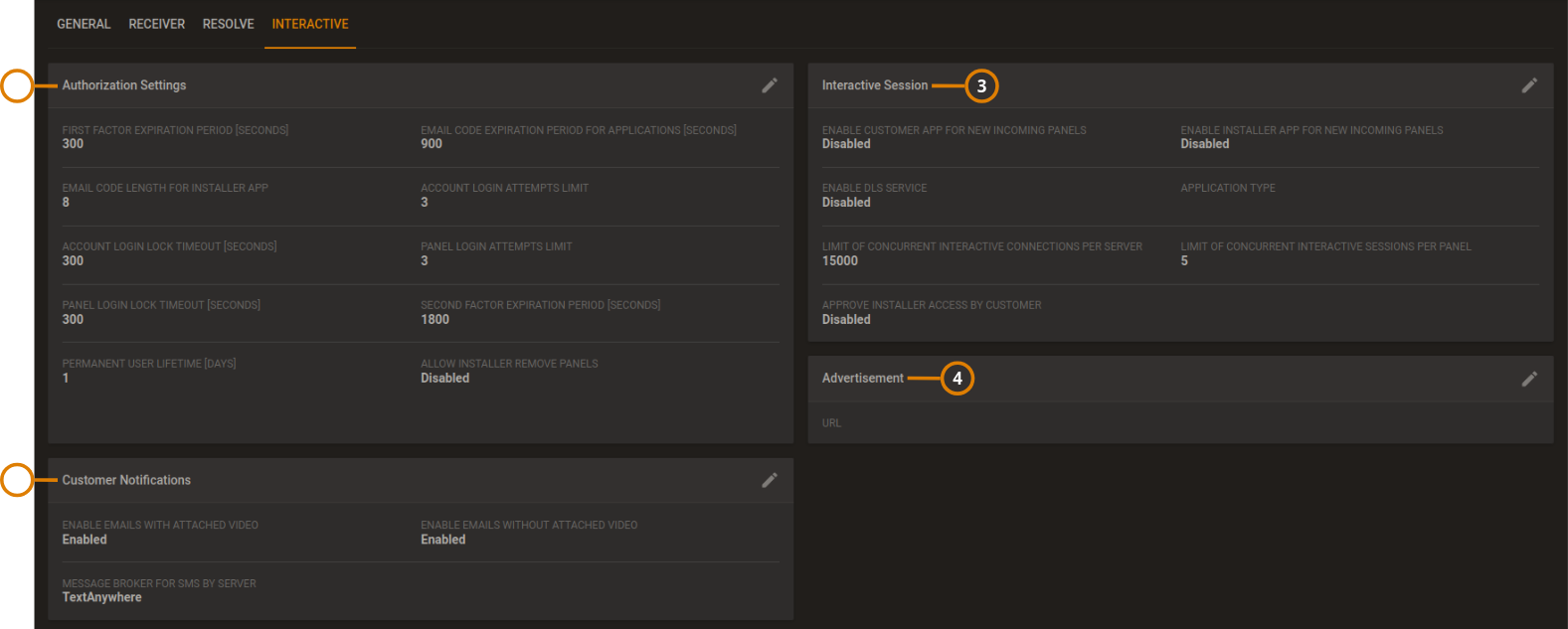This screenshot has height=629, width=1568.
Task: Click Enable Installer App Disabled value
Action: click(x=1205, y=144)
